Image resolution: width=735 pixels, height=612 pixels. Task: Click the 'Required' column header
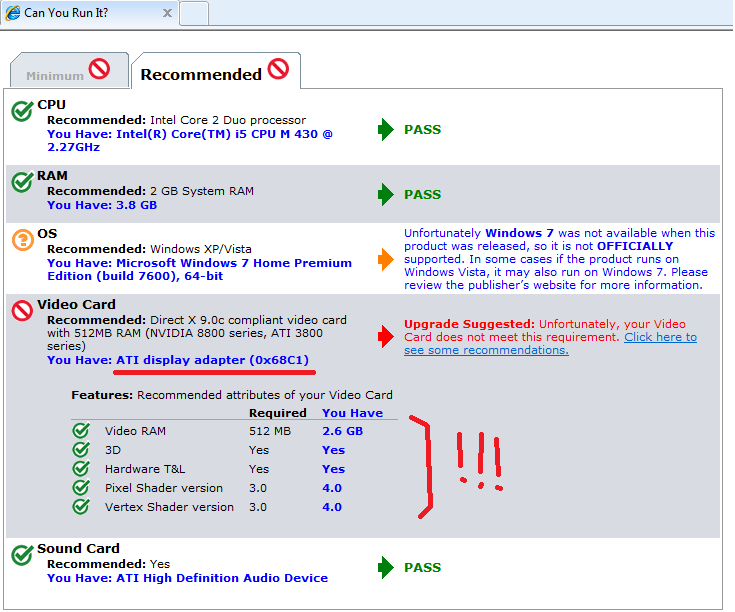[x=278, y=413]
